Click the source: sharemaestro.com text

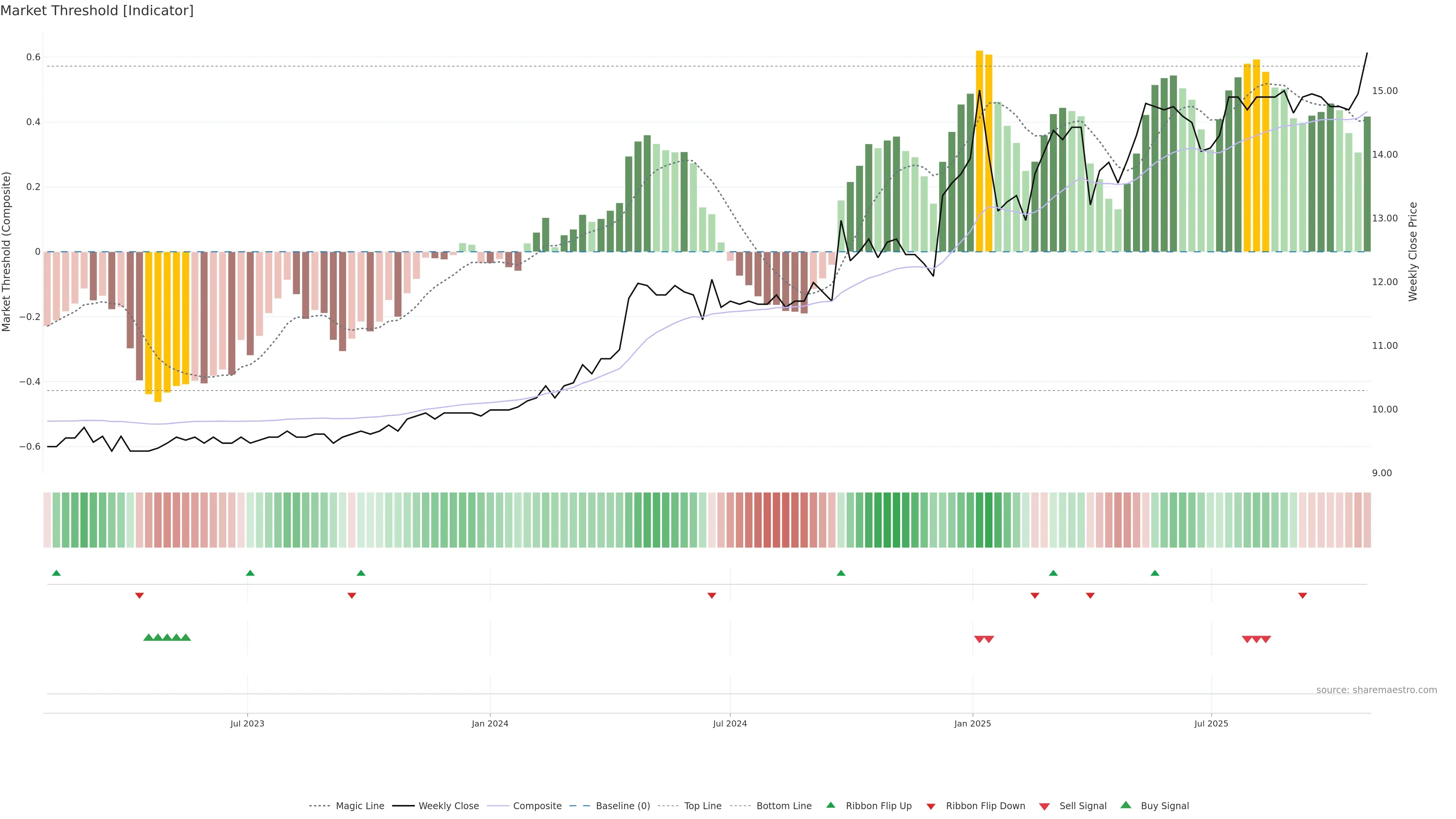pos(1376,690)
